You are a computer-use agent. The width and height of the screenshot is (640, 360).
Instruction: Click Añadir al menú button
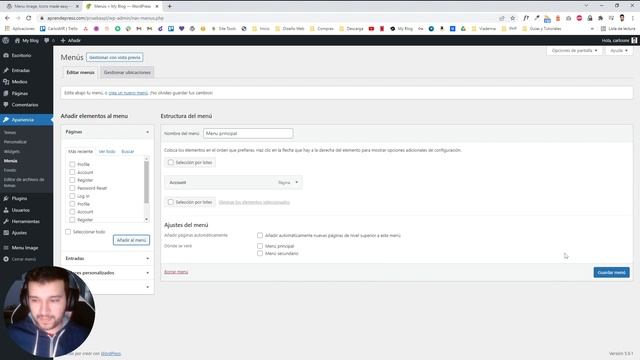coord(131,240)
